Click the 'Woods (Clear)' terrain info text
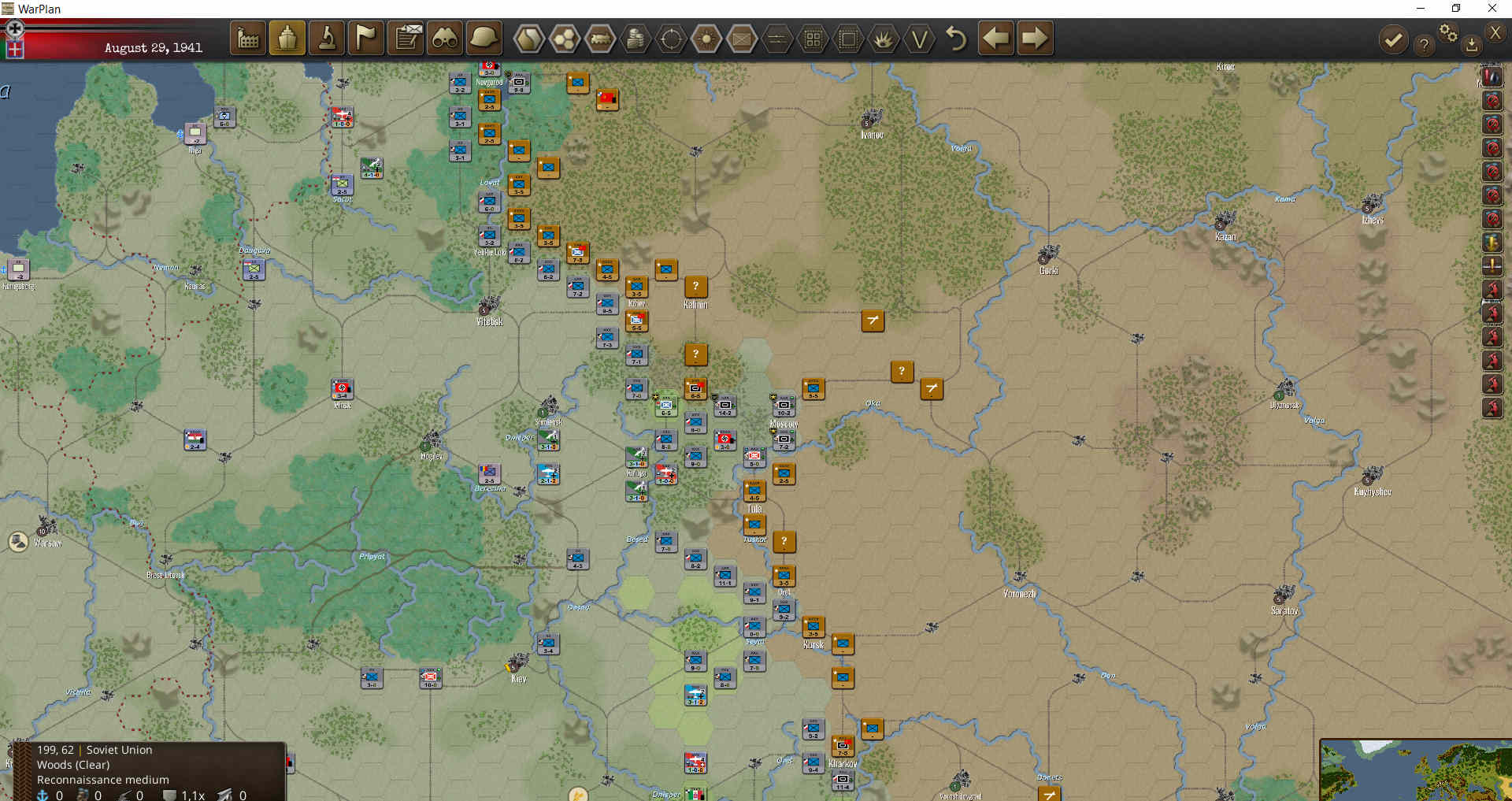The height and width of the screenshot is (801, 1512). click(x=73, y=765)
